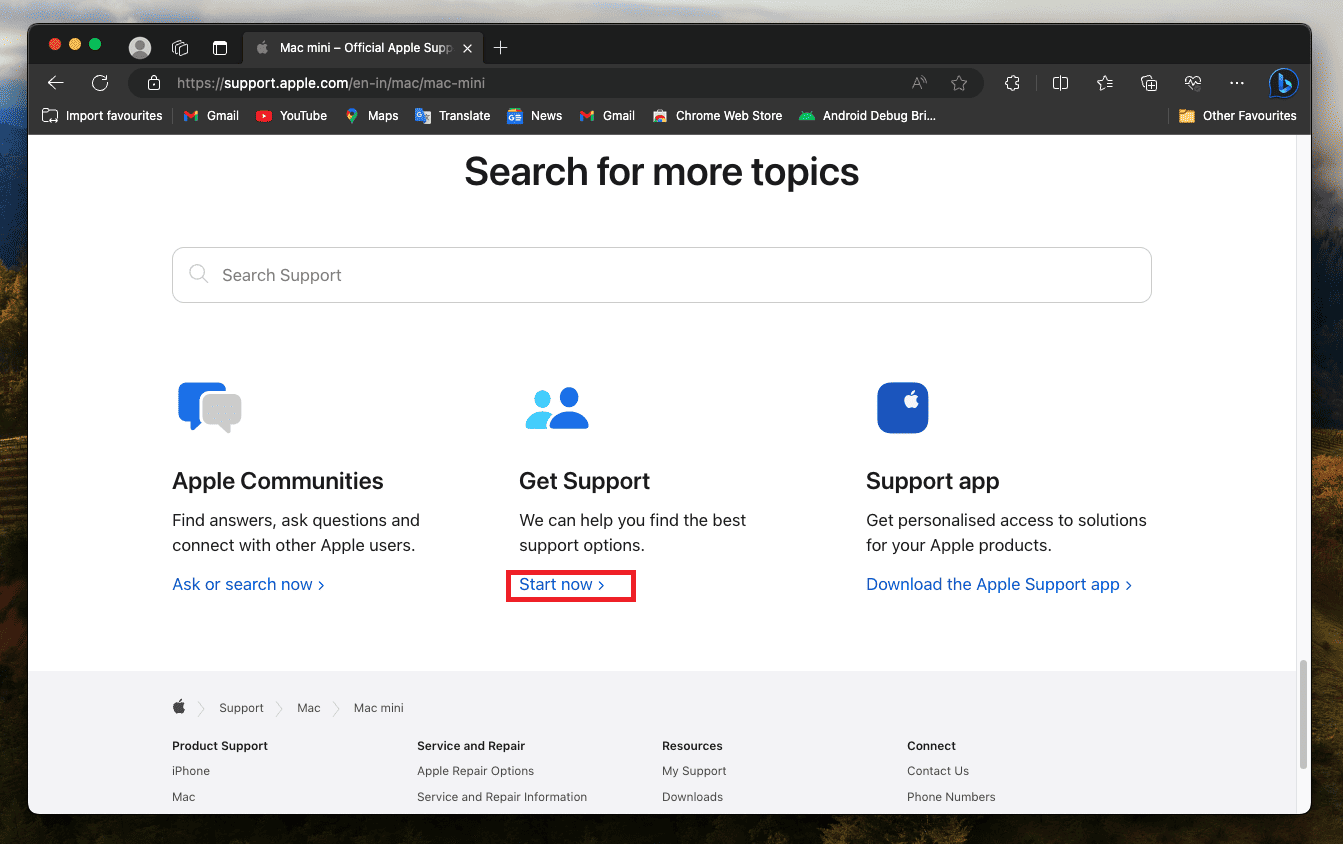Click the Search for more topics heading
This screenshot has width=1343, height=844.
click(662, 172)
